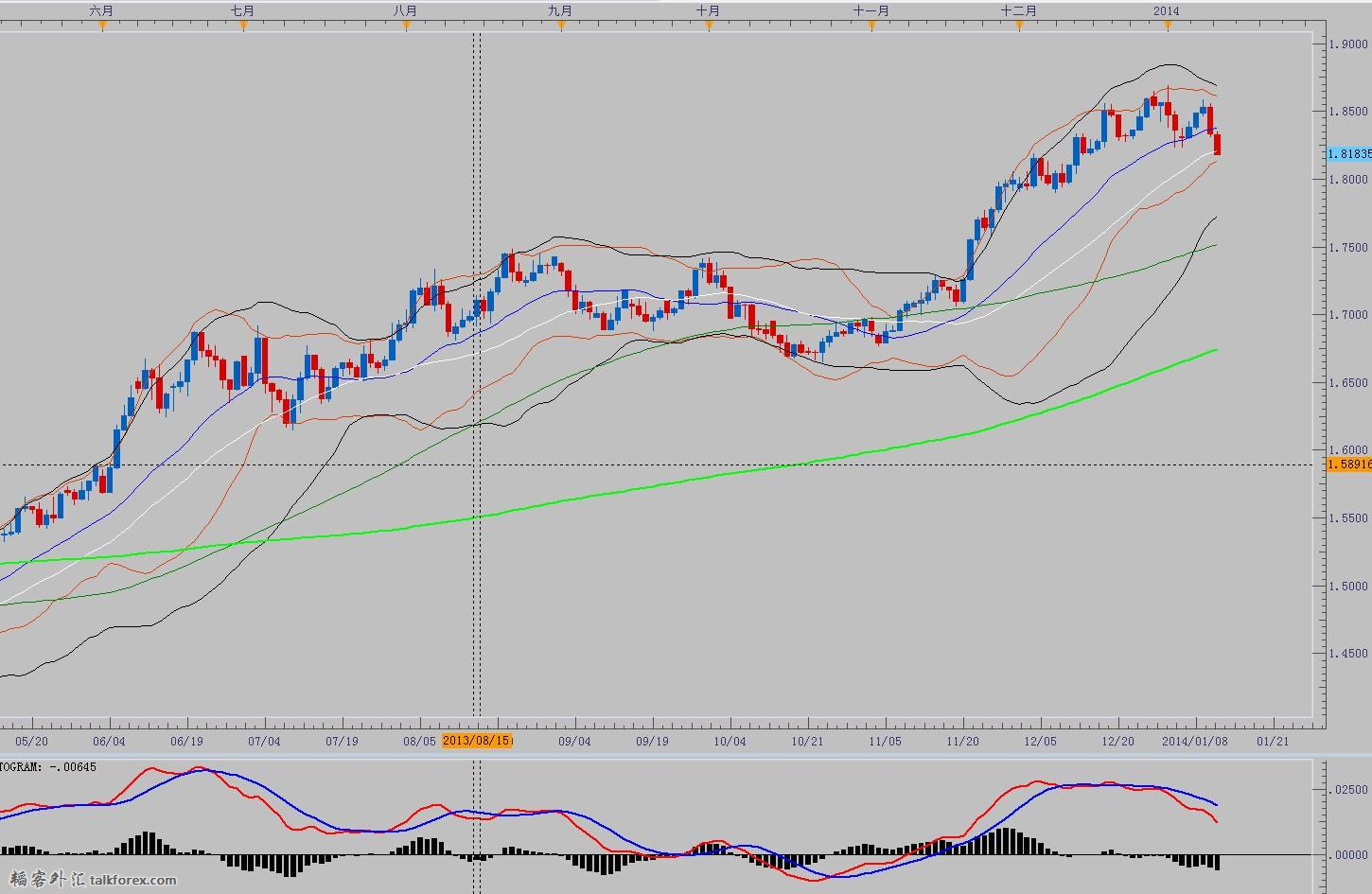
Task: Click the 07/19 date axis label
Action: pyautogui.click(x=342, y=742)
